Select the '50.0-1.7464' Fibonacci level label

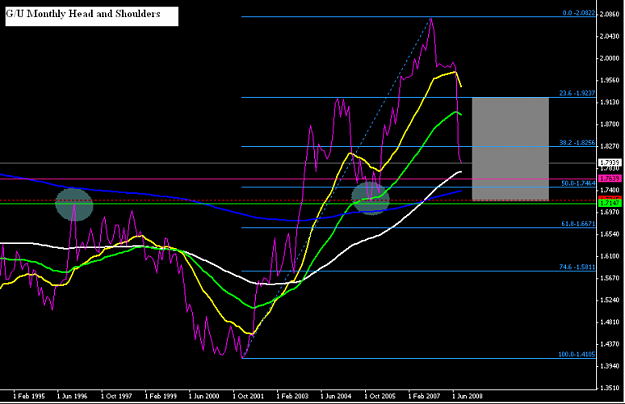578,184
